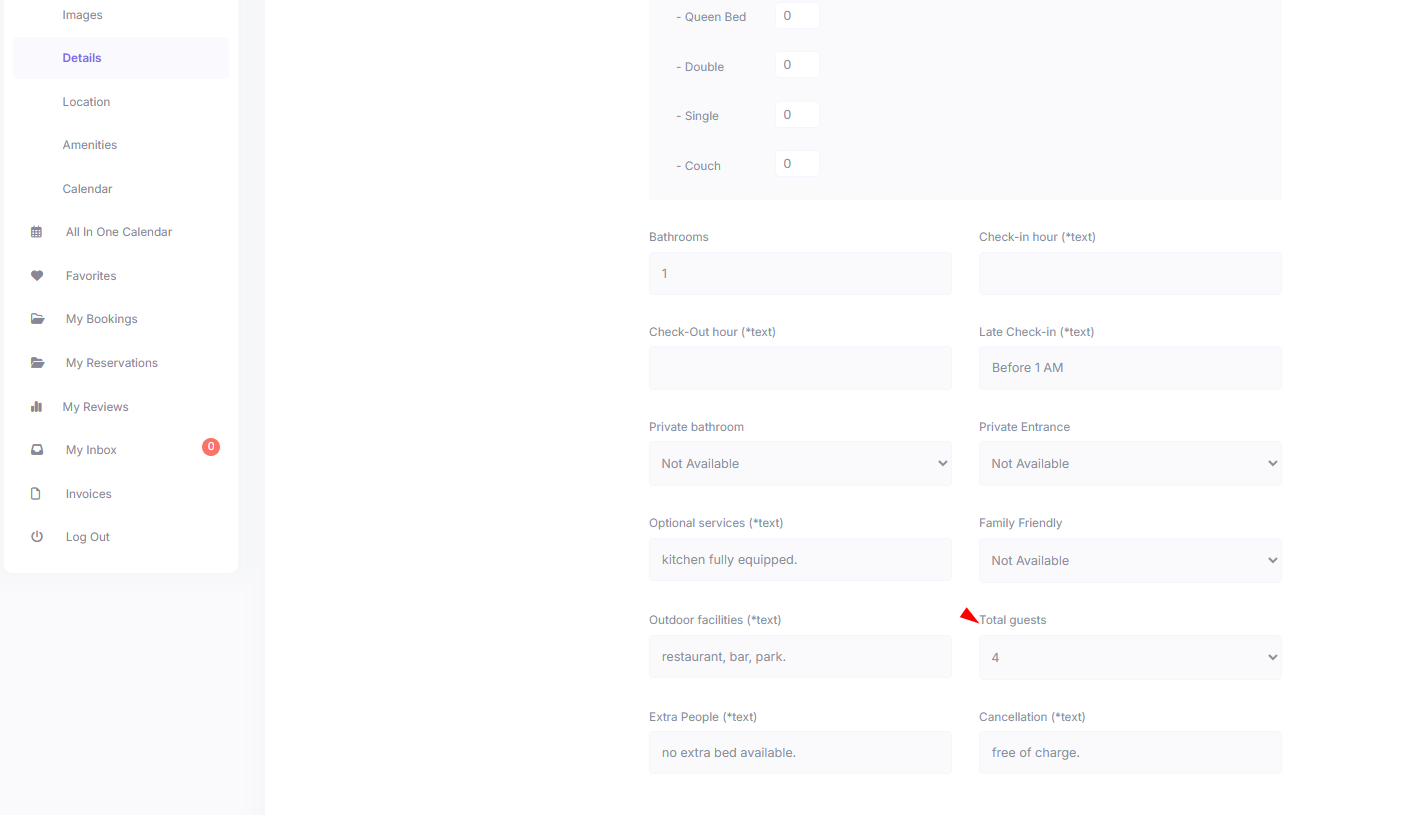Click the Couch bed count field
Screen dimensions: 1424x815
[x=797, y=164]
